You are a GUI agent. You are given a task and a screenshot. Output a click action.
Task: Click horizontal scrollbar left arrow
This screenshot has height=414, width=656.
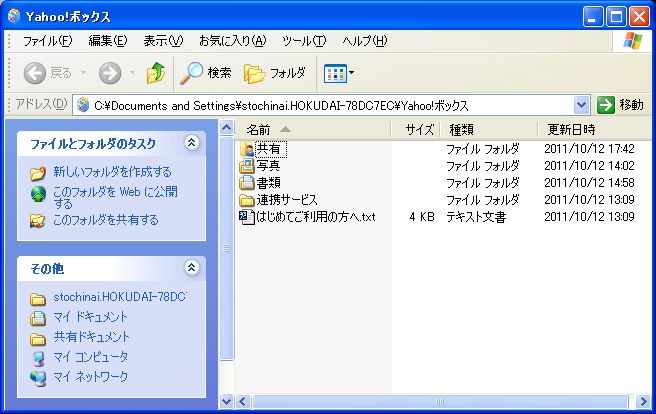tap(243, 401)
